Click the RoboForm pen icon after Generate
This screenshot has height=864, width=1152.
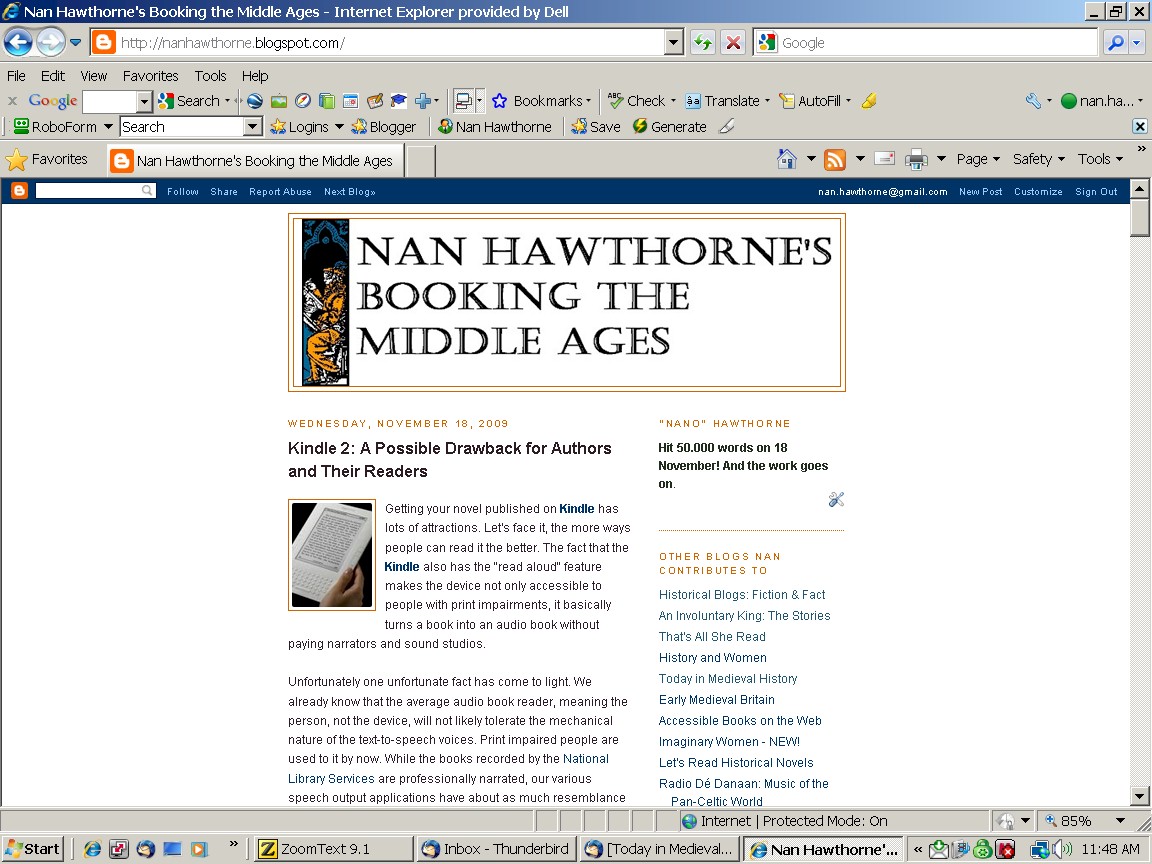click(727, 126)
